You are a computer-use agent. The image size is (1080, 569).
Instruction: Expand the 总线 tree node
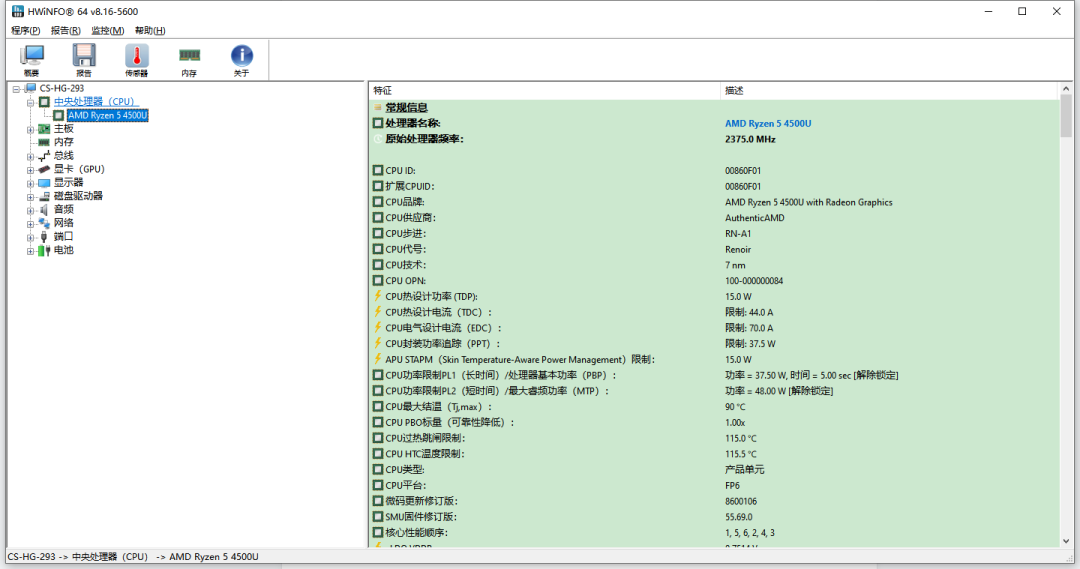[x=30, y=156]
